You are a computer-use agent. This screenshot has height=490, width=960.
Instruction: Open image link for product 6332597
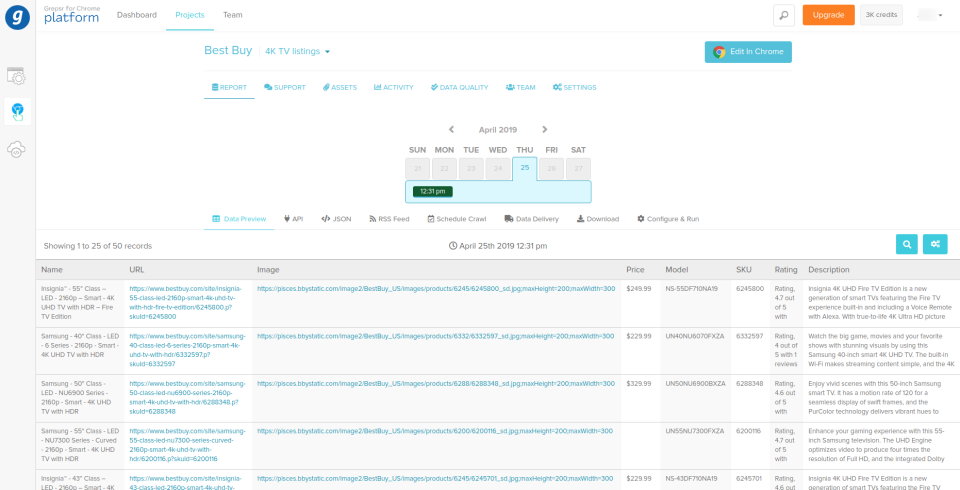pos(435,336)
